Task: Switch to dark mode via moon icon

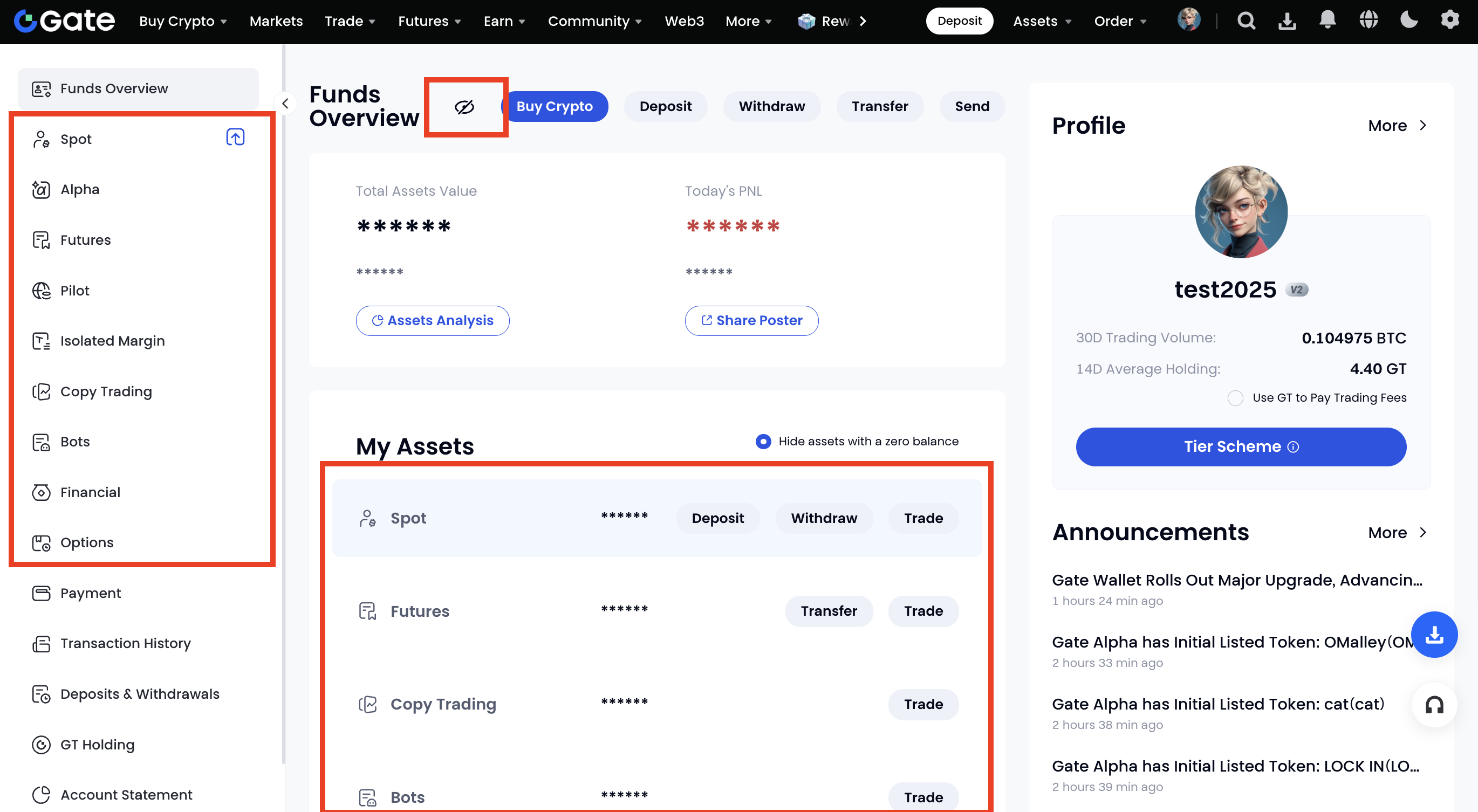Action: pyautogui.click(x=1408, y=20)
